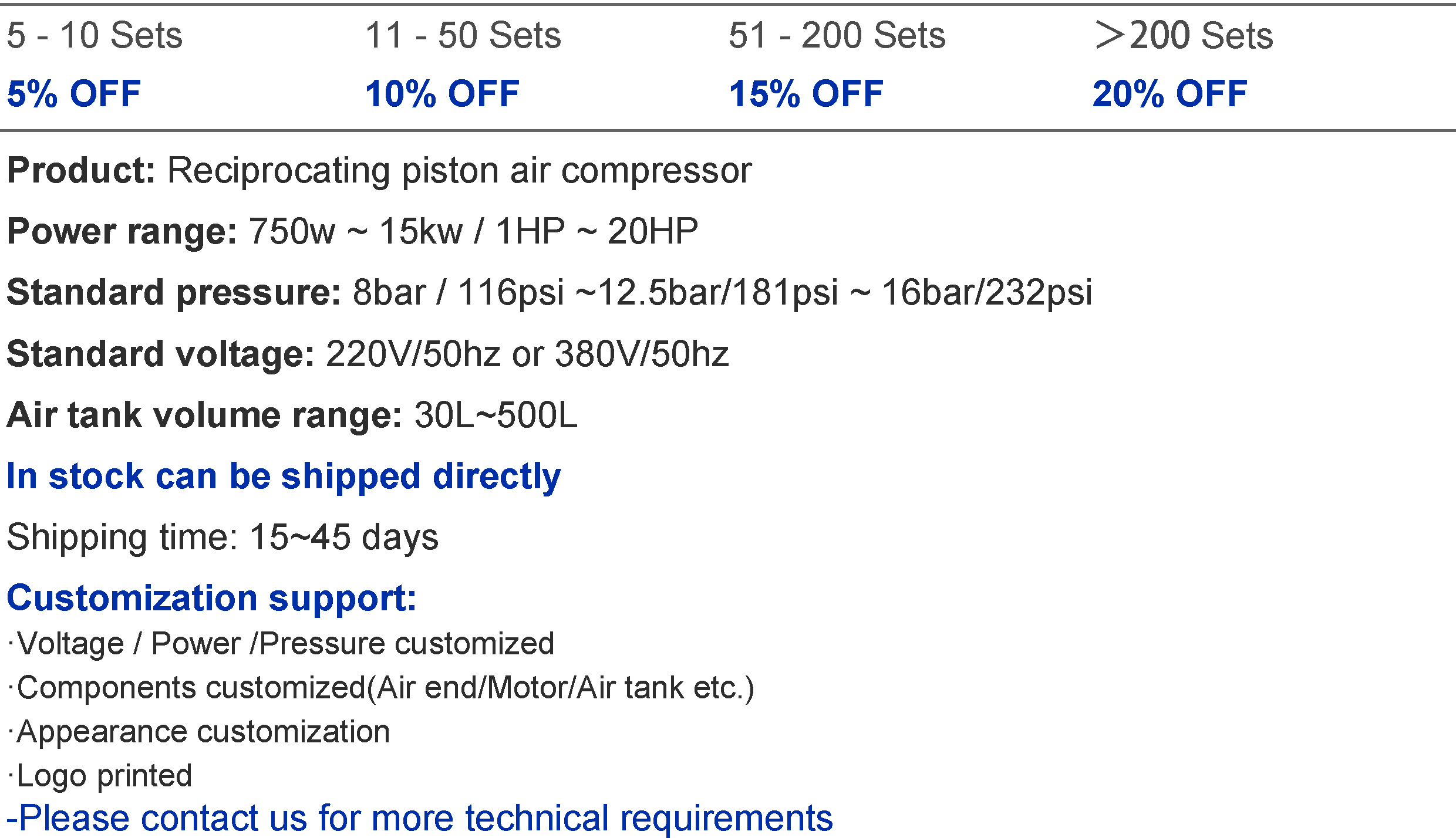Click the Standard pressure value text
Screen dimensions: 1456x838
point(722,292)
